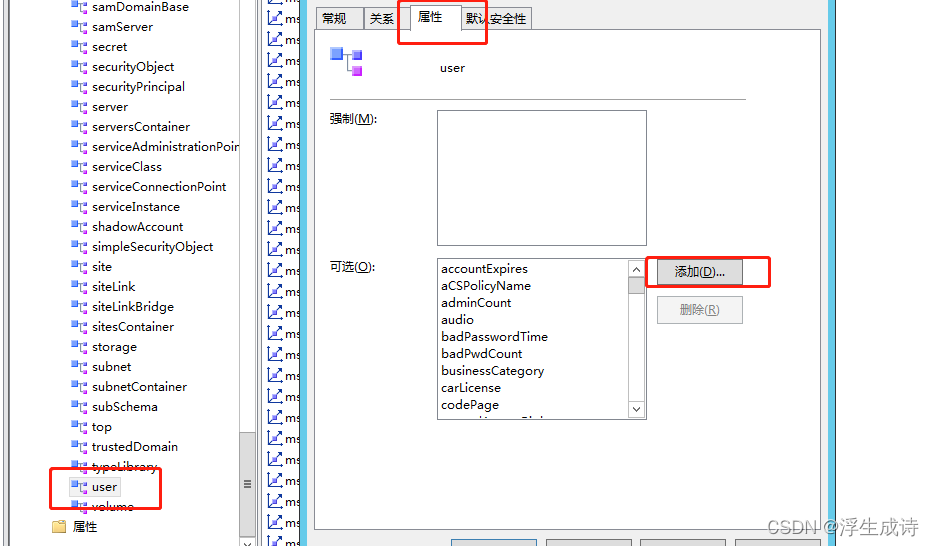The width and height of the screenshot is (934, 546).
Task: Click the trustedDomain class icon
Action: click(79, 446)
